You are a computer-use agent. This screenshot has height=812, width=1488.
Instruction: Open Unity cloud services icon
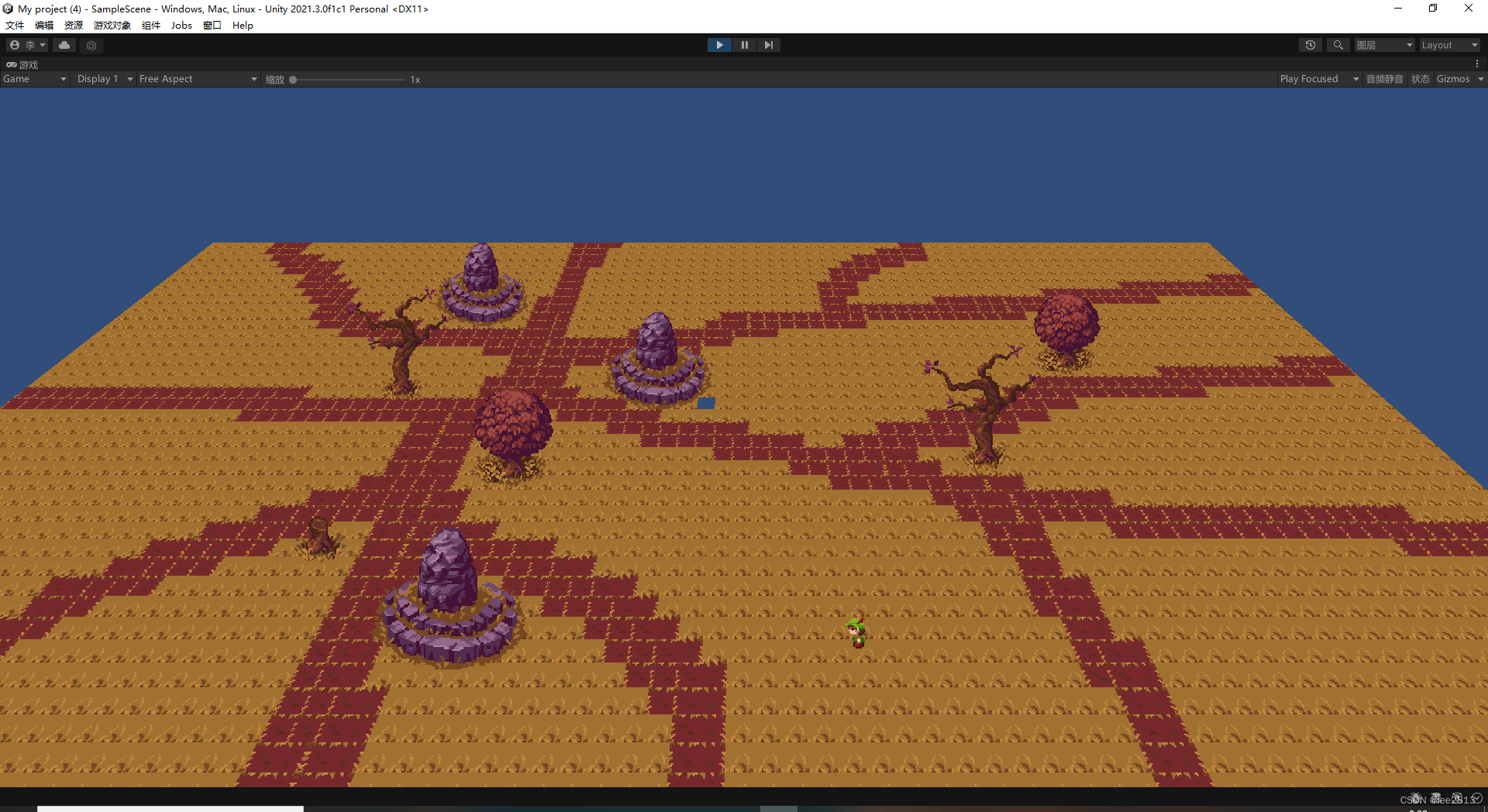pos(64,45)
